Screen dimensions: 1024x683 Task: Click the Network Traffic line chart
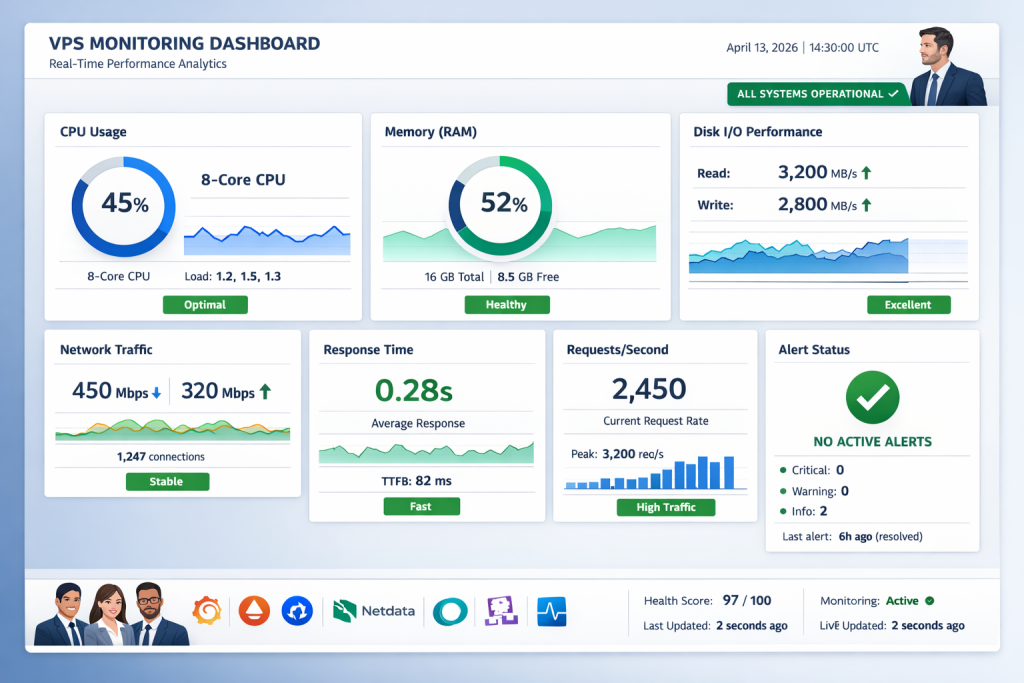click(172, 431)
